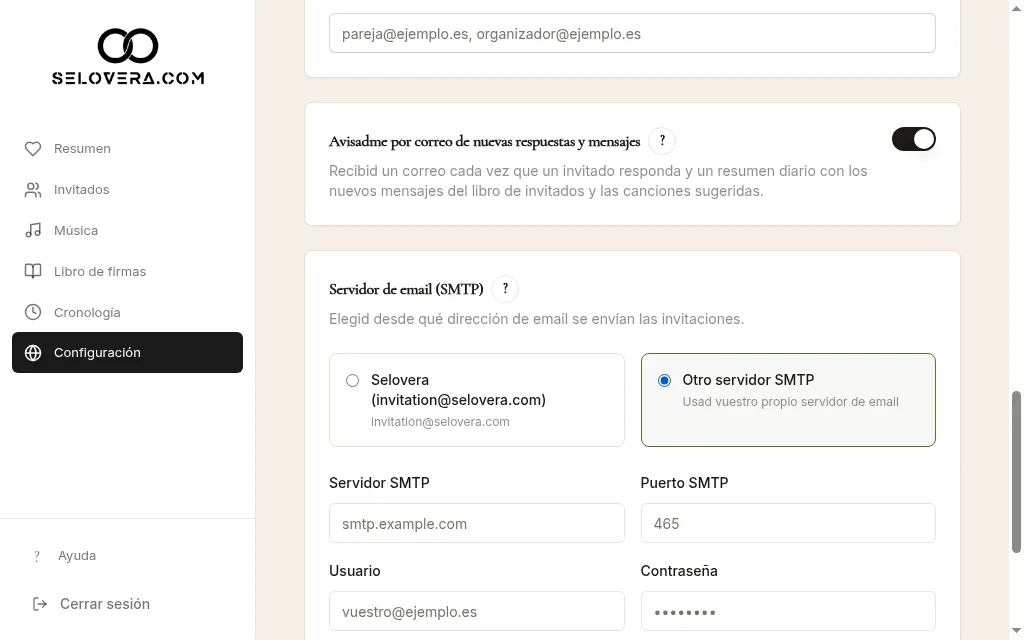
Task: Select the Selovera invitation@selovera.com radio option
Action: click(x=352, y=381)
